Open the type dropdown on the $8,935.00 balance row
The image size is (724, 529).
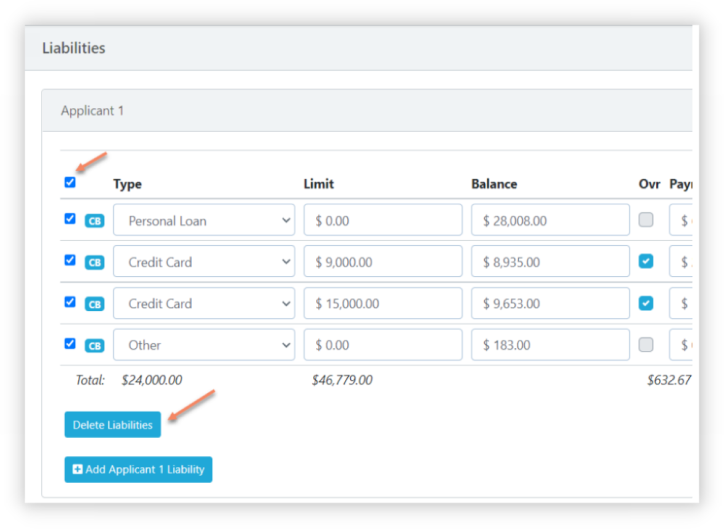pos(204,262)
